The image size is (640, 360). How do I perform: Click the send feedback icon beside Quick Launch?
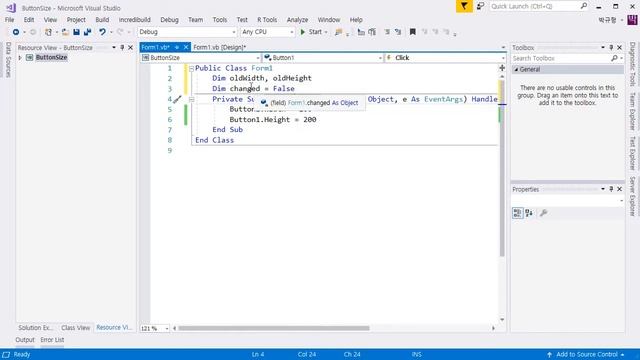(481, 6)
